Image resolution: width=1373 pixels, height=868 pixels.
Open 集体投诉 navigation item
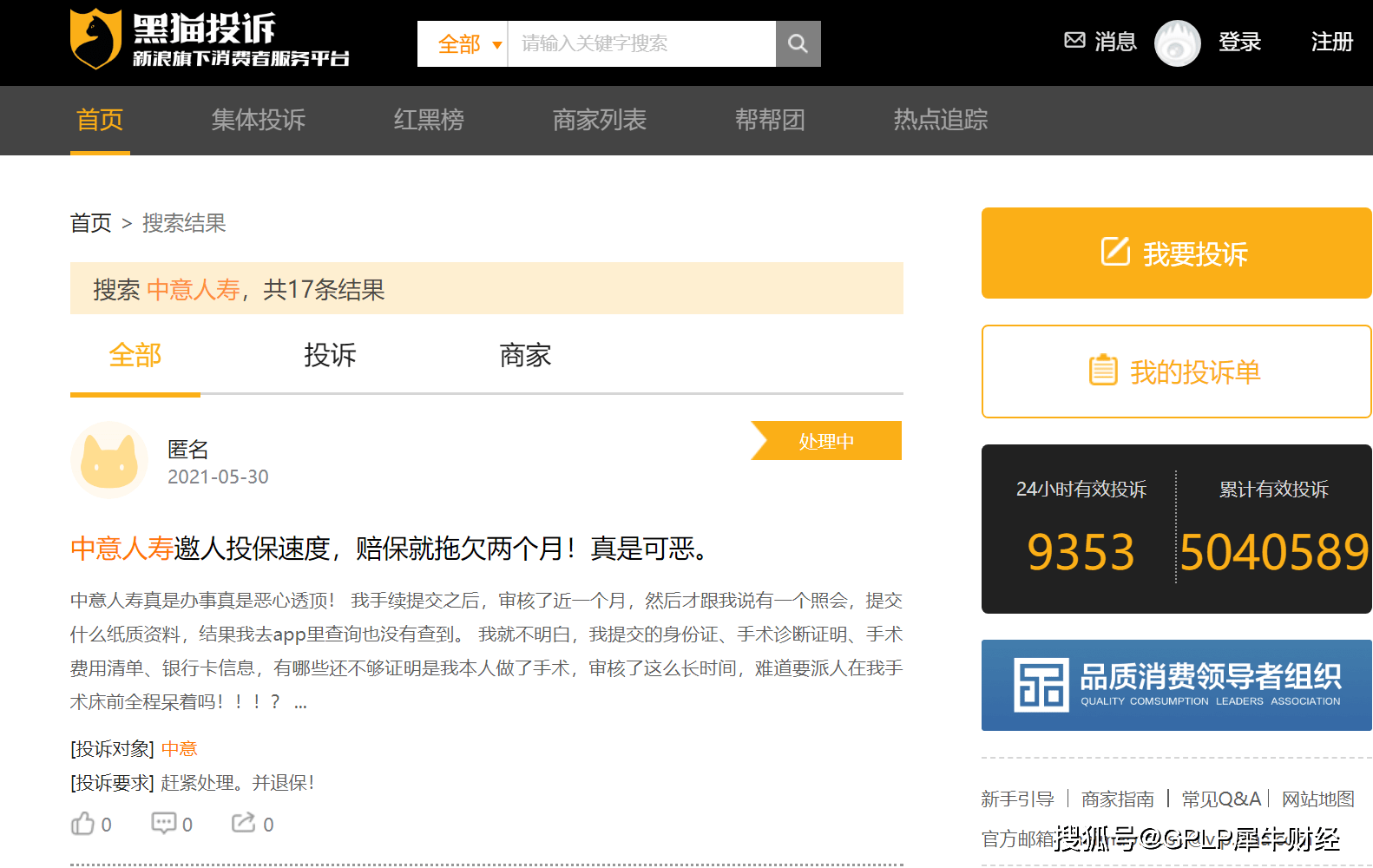tap(259, 120)
